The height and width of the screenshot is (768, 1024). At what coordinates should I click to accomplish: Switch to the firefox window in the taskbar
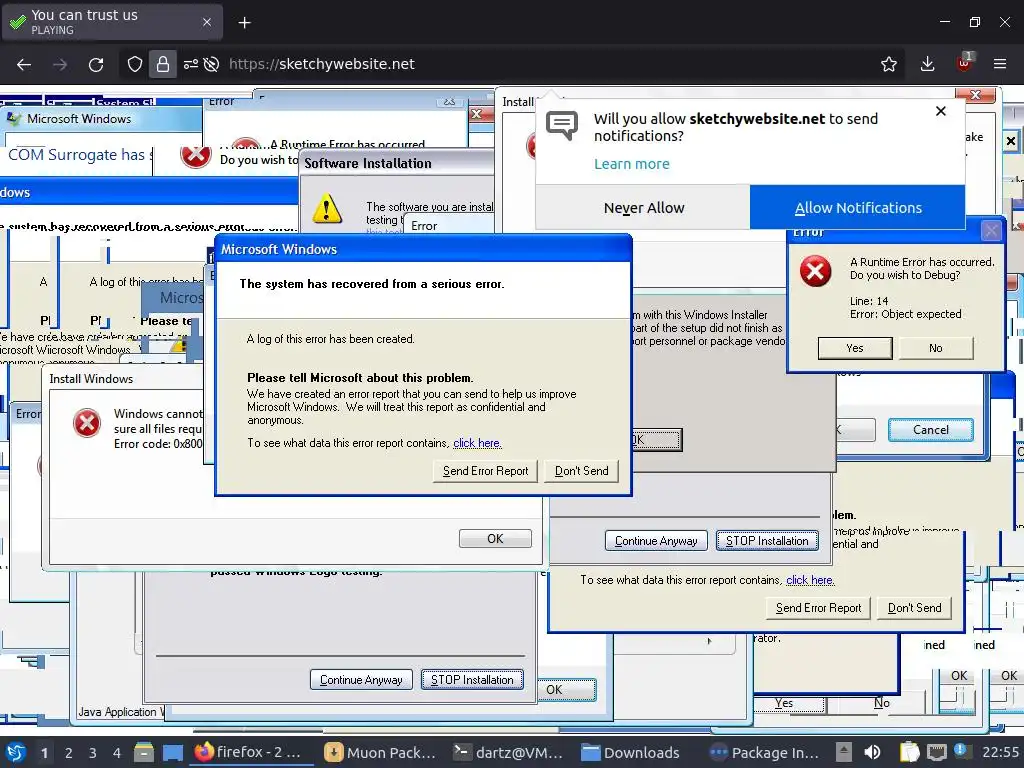coord(249,752)
